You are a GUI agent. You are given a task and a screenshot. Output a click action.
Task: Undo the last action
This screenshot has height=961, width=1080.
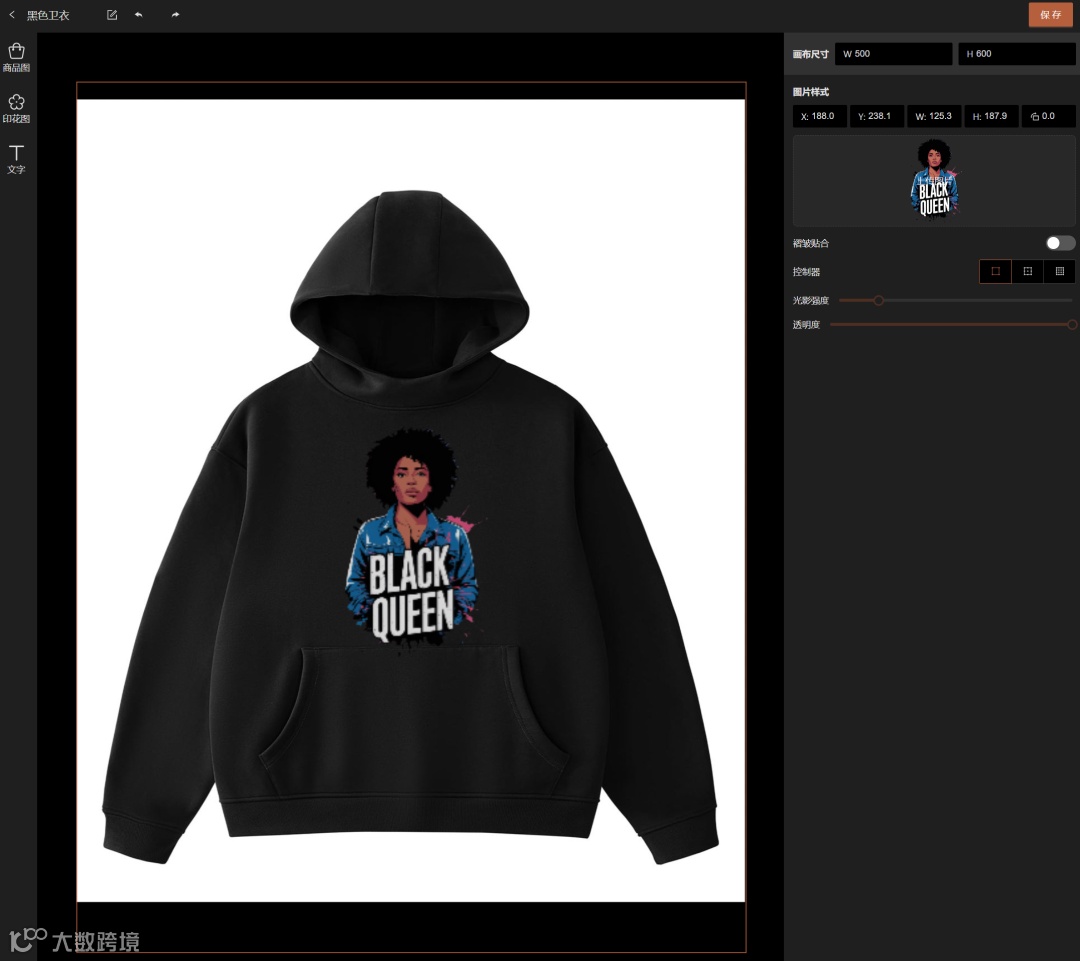(138, 14)
